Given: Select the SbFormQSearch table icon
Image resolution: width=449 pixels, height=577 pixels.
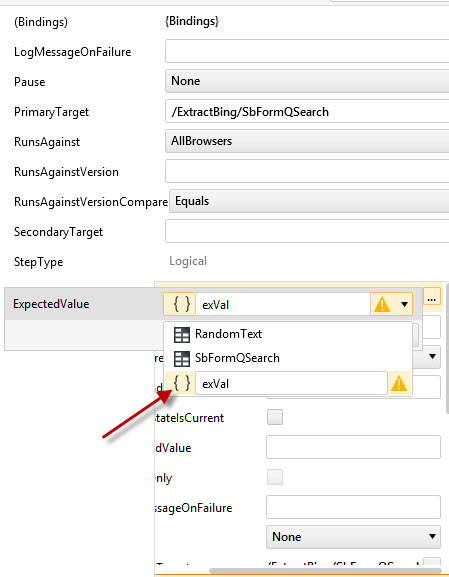Looking at the screenshot, I should (x=181, y=358).
